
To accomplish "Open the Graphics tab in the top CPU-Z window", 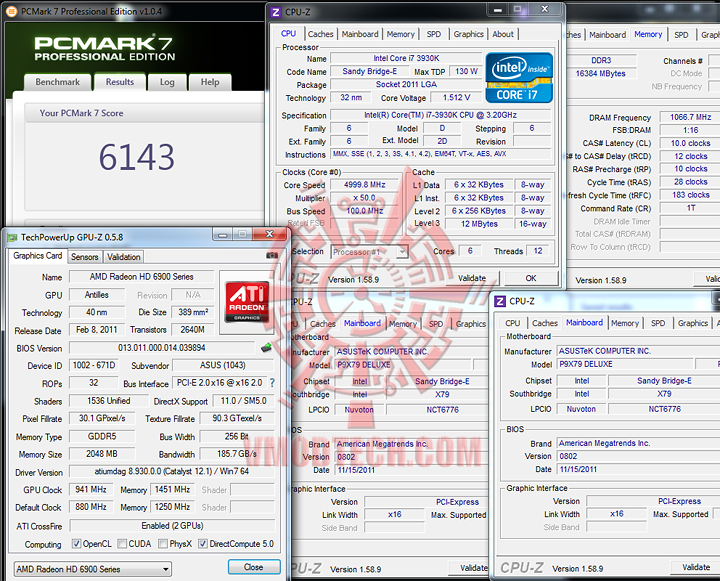I will point(468,34).
